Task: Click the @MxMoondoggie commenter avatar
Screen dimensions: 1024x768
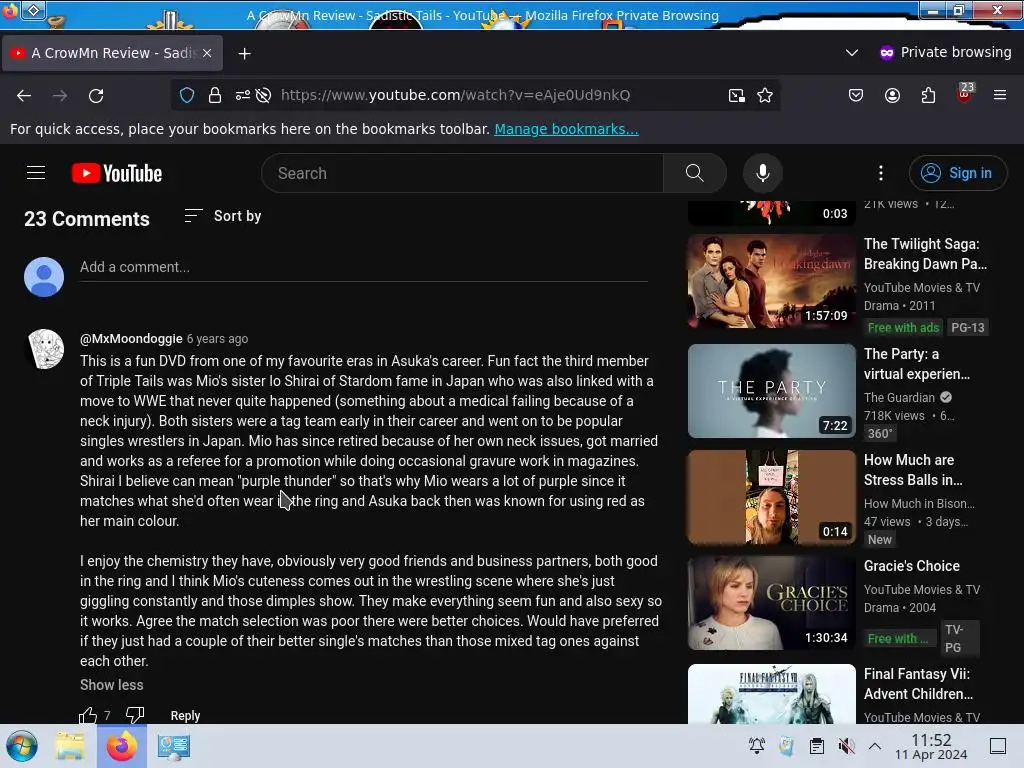Action: 44,349
